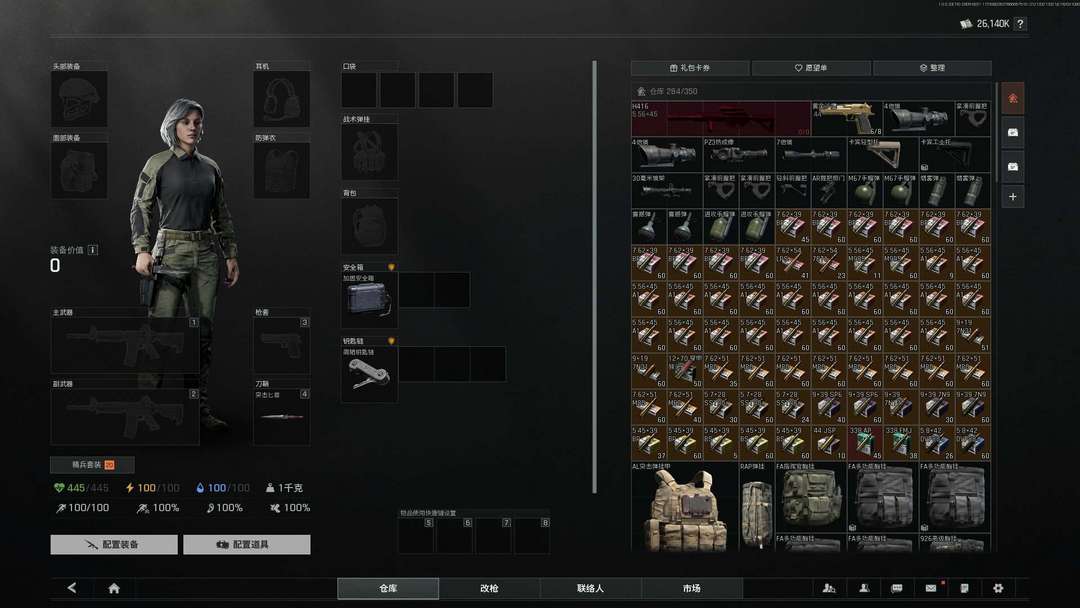
Task: Open the friends profile icon
Action: 864,588
